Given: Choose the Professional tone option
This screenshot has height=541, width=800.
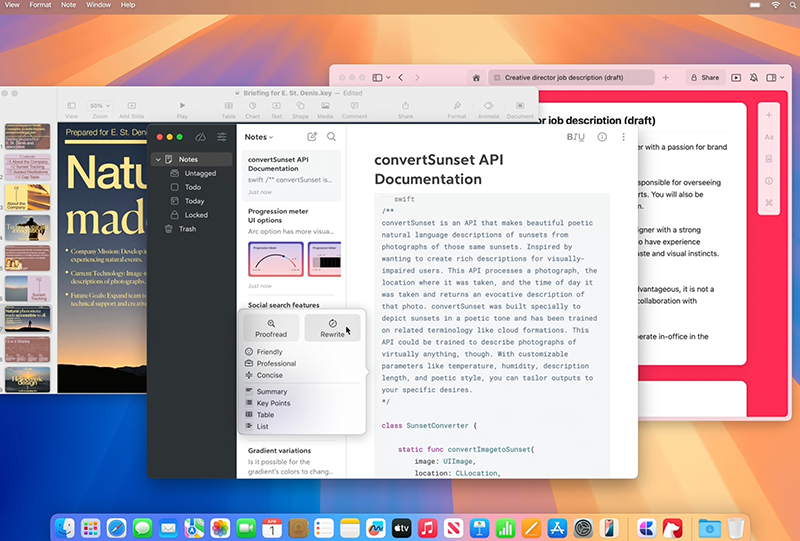Looking at the screenshot, I should tap(276, 363).
